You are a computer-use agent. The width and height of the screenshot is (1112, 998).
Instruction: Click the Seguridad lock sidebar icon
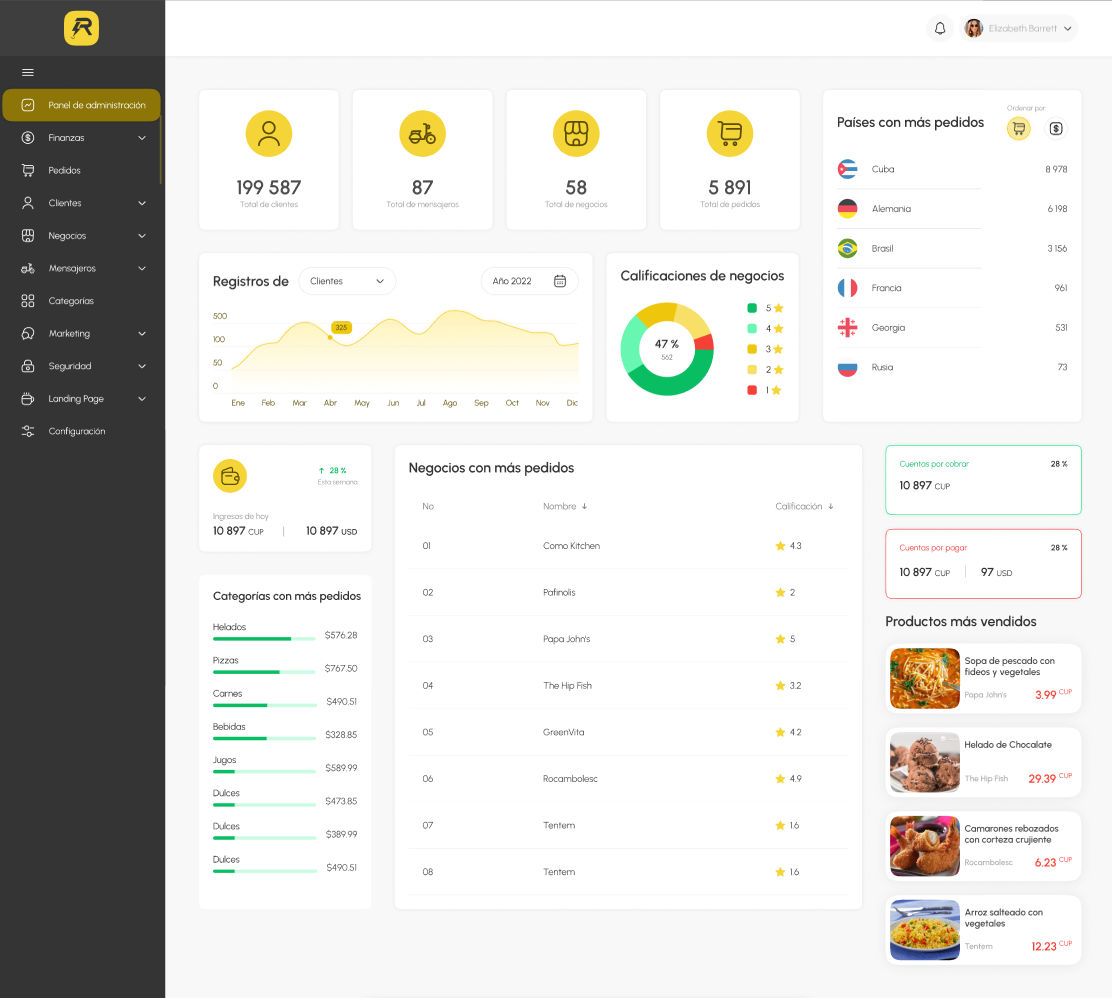[28, 366]
